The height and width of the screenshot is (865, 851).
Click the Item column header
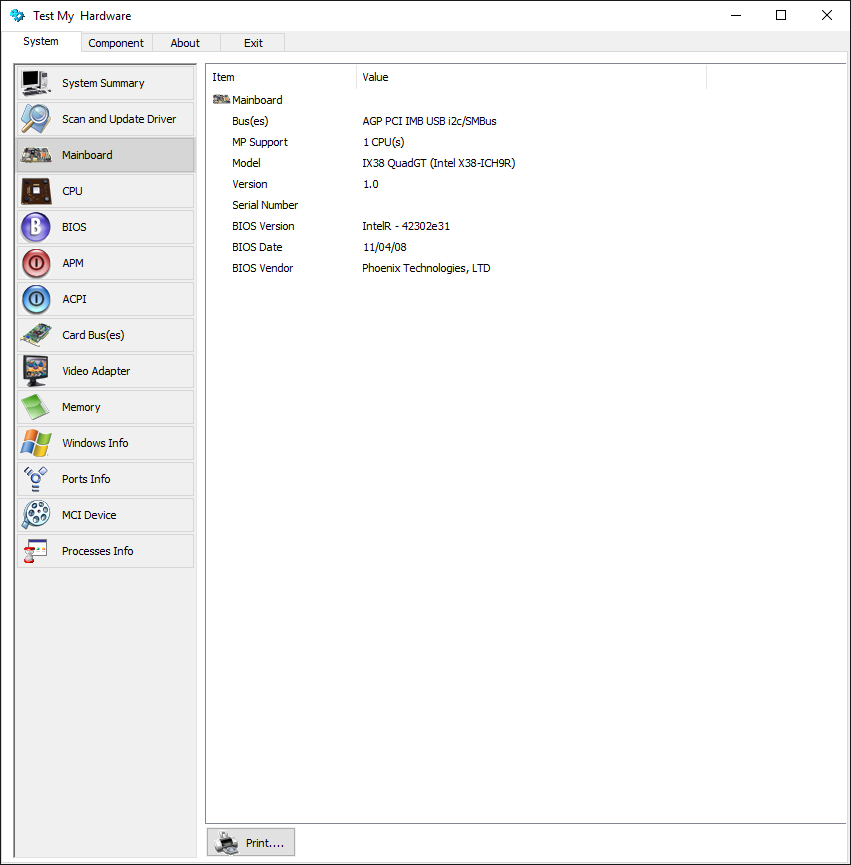pos(281,77)
